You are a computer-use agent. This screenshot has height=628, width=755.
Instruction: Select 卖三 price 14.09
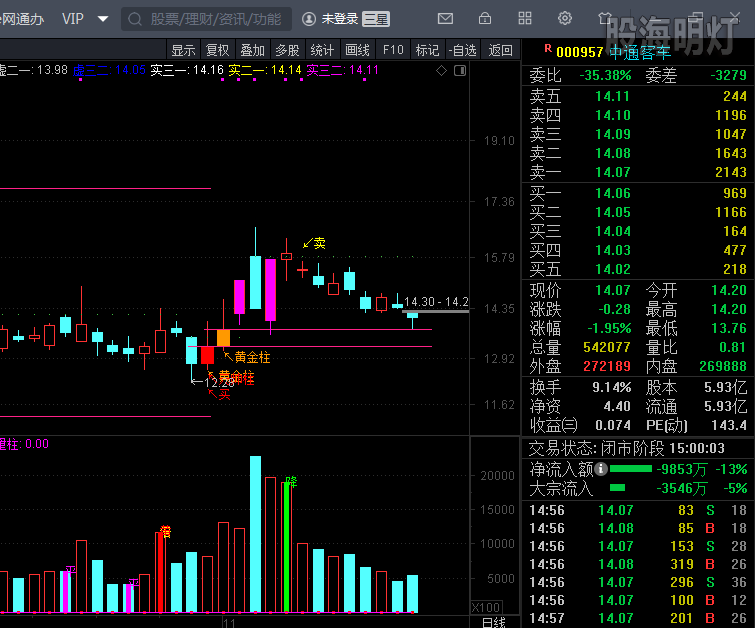612,134
